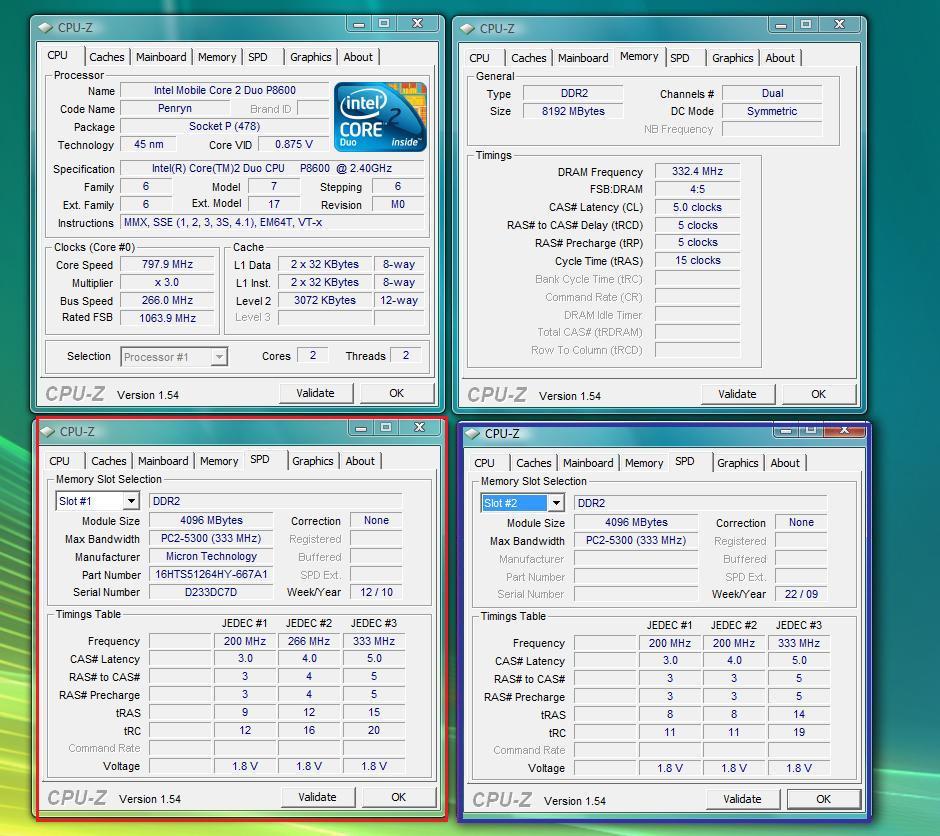Switch to Caches tab in the Intel logo window
The height and width of the screenshot is (836, 940).
(107, 57)
